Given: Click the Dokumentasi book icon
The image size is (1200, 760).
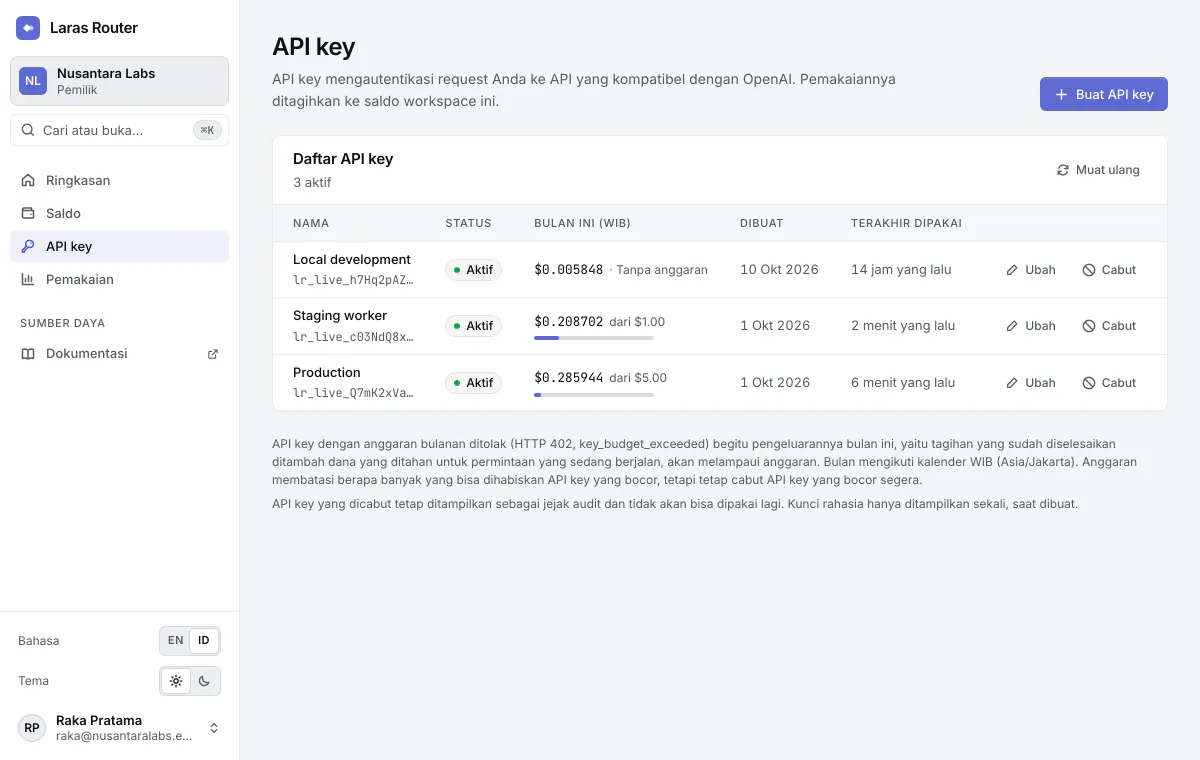Looking at the screenshot, I should click(28, 354).
